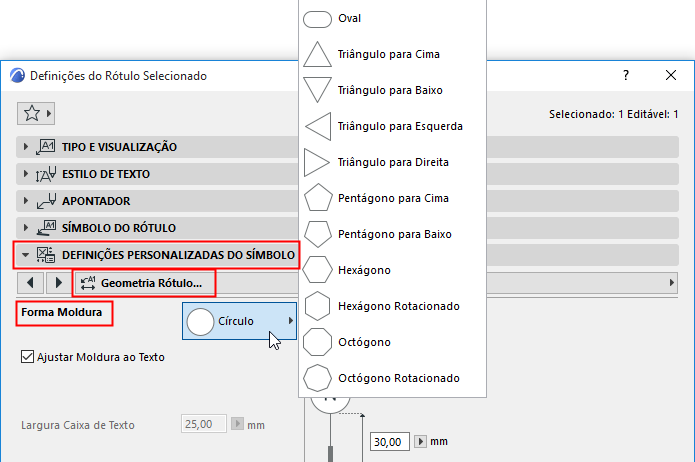Click the Archicad logo in title bar
The height and width of the screenshot is (462, 695).
click(17, 75)
